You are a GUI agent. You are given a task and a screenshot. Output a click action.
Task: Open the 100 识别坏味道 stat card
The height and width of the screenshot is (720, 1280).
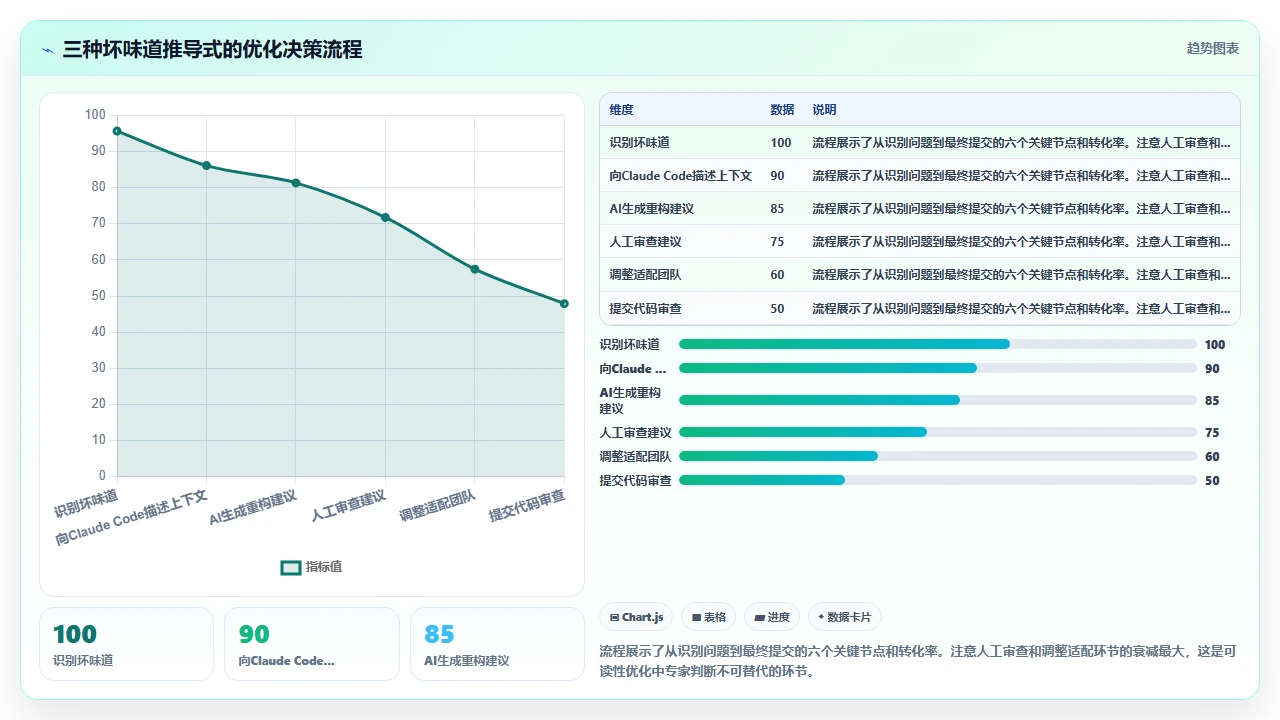tap(126, 644)
